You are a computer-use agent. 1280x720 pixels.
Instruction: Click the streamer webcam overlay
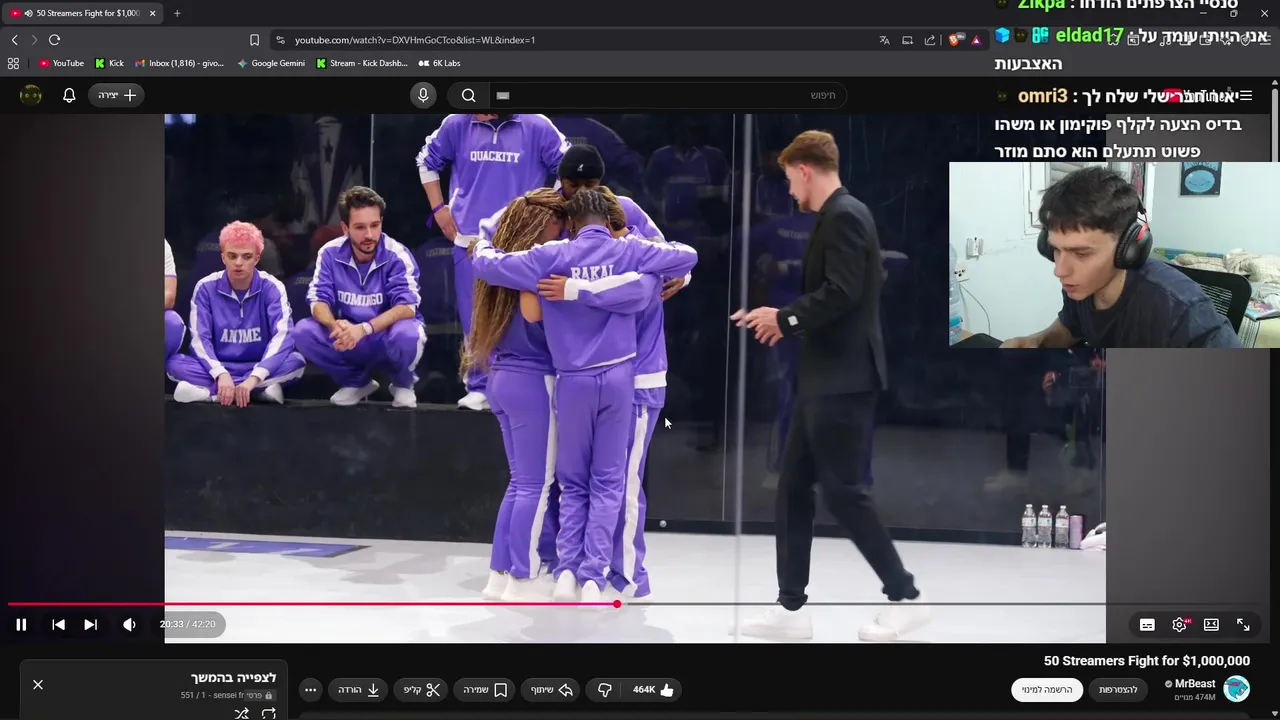[x=1114, y=254]
